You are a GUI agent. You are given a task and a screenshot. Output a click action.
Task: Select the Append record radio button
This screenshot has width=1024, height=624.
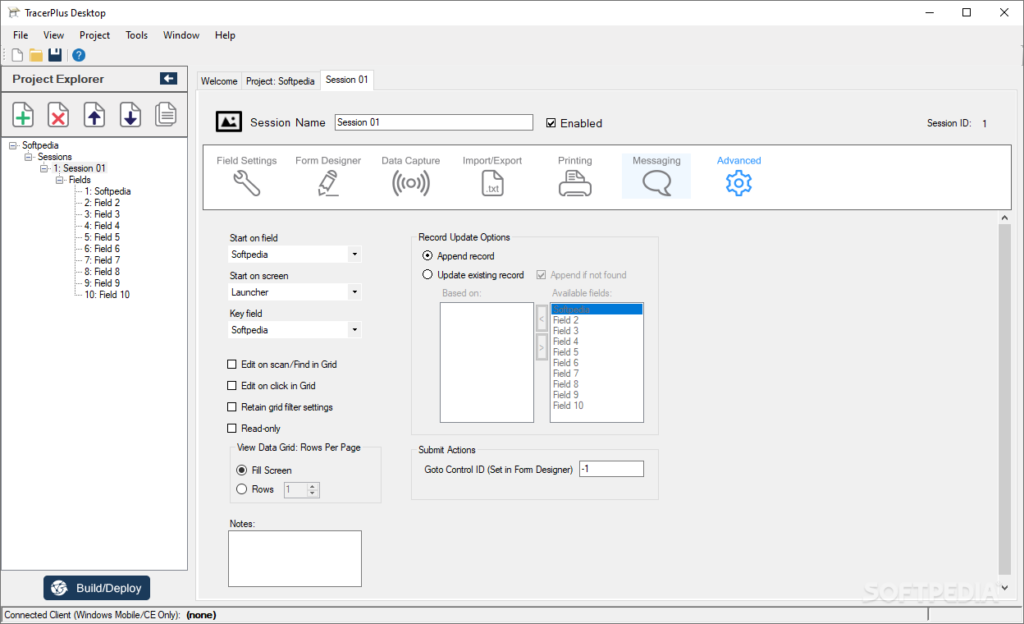(x=427, y=255)
